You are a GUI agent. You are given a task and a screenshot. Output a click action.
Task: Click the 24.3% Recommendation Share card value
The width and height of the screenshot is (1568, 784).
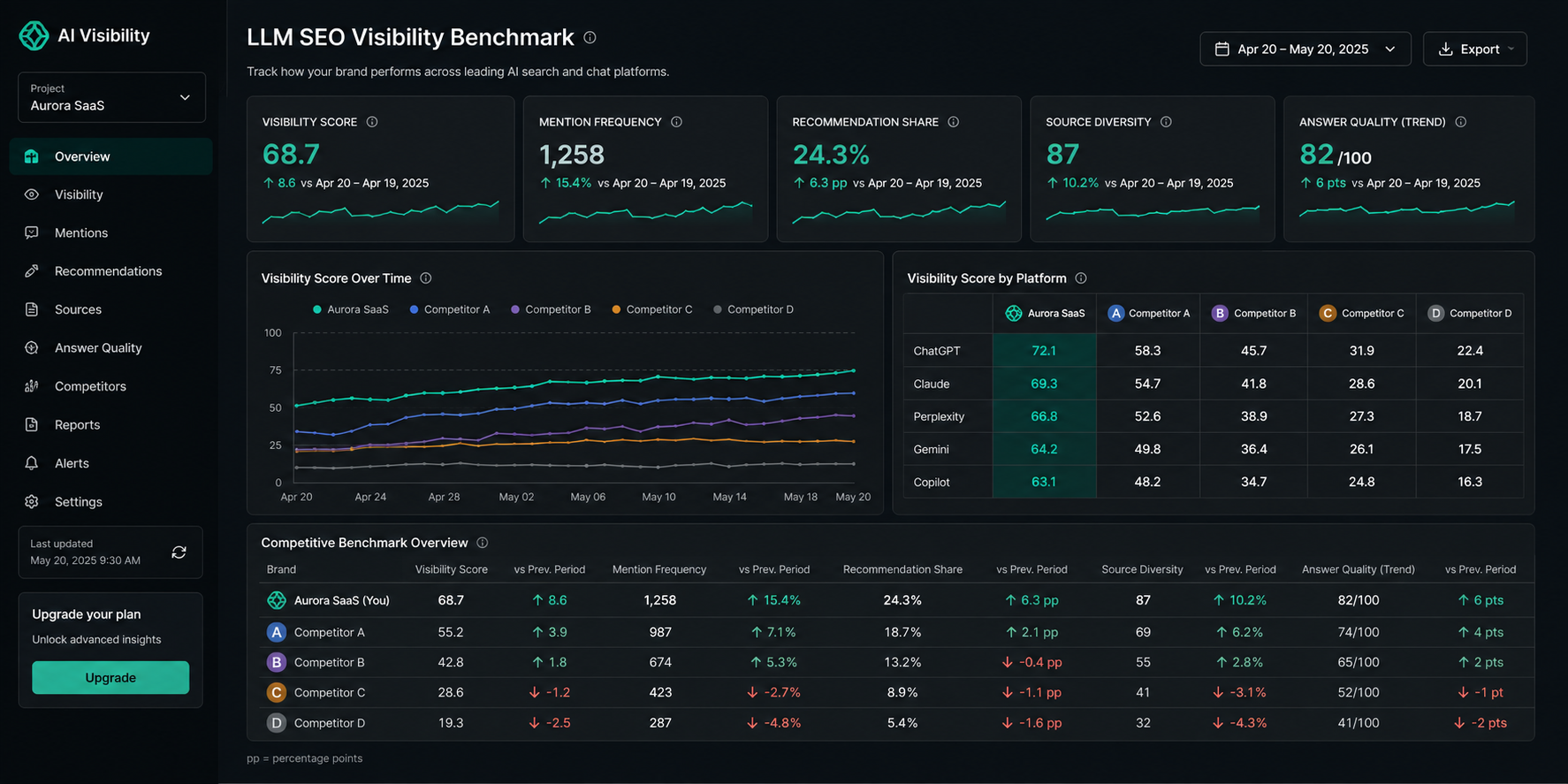831,155
